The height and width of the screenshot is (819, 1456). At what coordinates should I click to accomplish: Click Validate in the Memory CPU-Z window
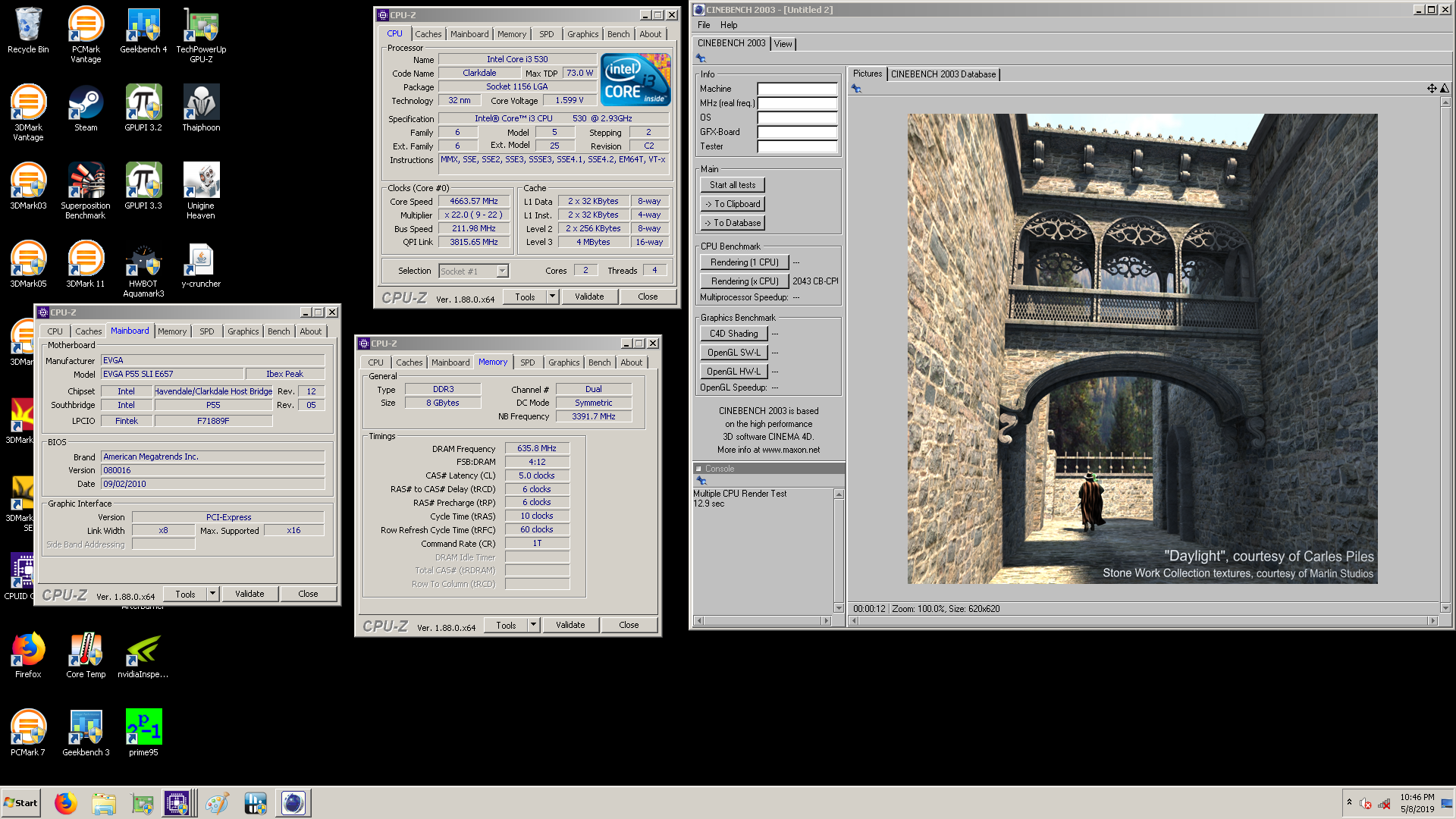tap(570, 625)
